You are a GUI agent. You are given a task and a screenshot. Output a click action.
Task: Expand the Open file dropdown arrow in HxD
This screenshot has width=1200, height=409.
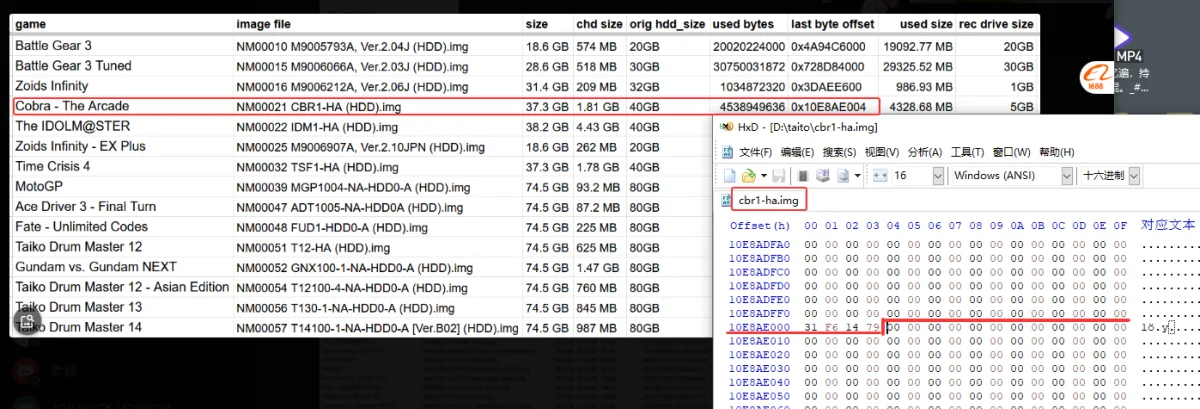(x=764, y=175)
